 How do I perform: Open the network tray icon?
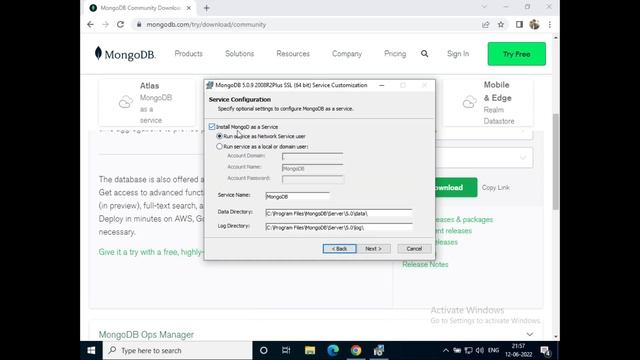point(469,351)
